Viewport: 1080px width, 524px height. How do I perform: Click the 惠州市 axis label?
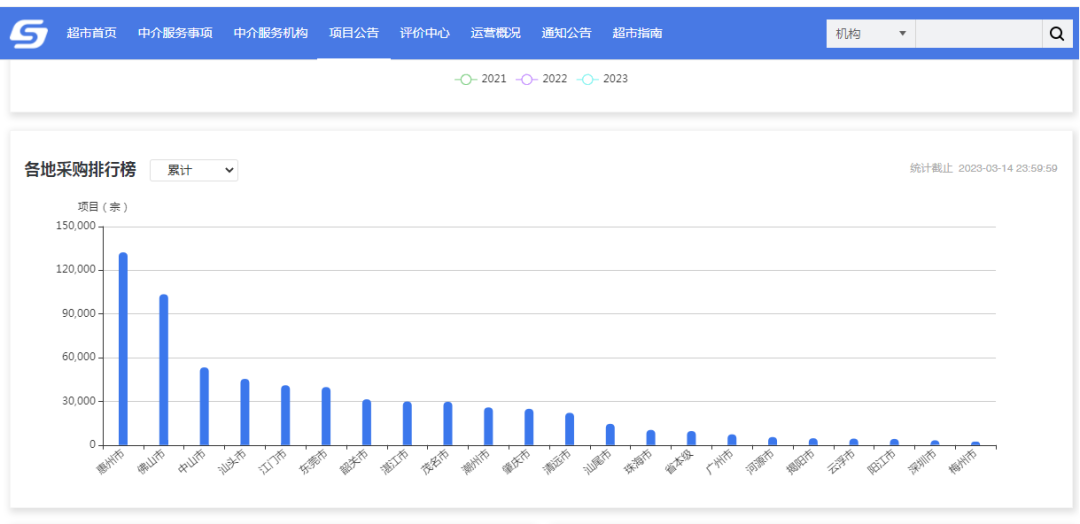tap(112, 463)
